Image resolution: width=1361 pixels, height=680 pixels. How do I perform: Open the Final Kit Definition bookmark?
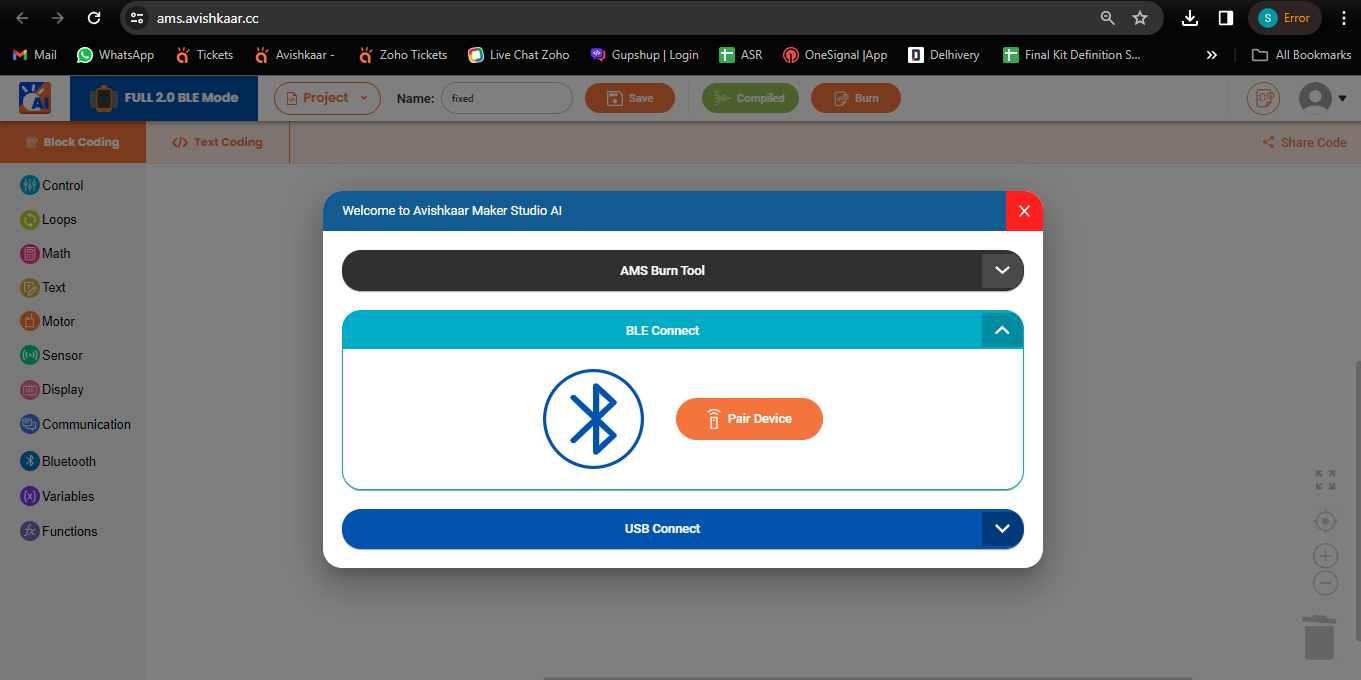coord(1072,55)
